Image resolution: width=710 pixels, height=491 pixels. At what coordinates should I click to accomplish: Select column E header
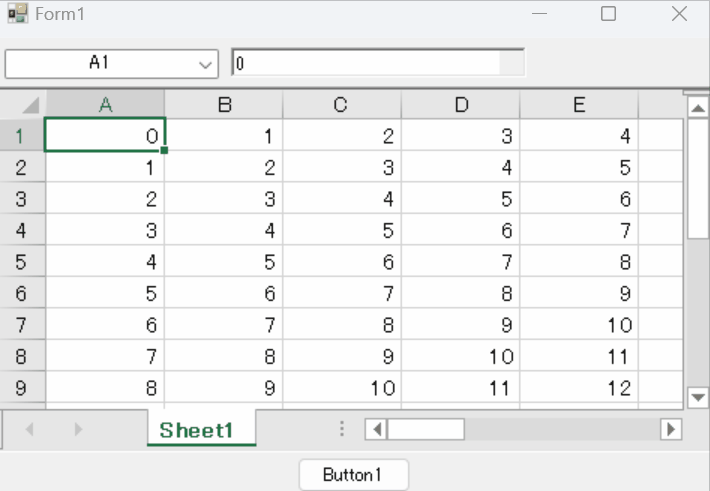pos(580,105)
